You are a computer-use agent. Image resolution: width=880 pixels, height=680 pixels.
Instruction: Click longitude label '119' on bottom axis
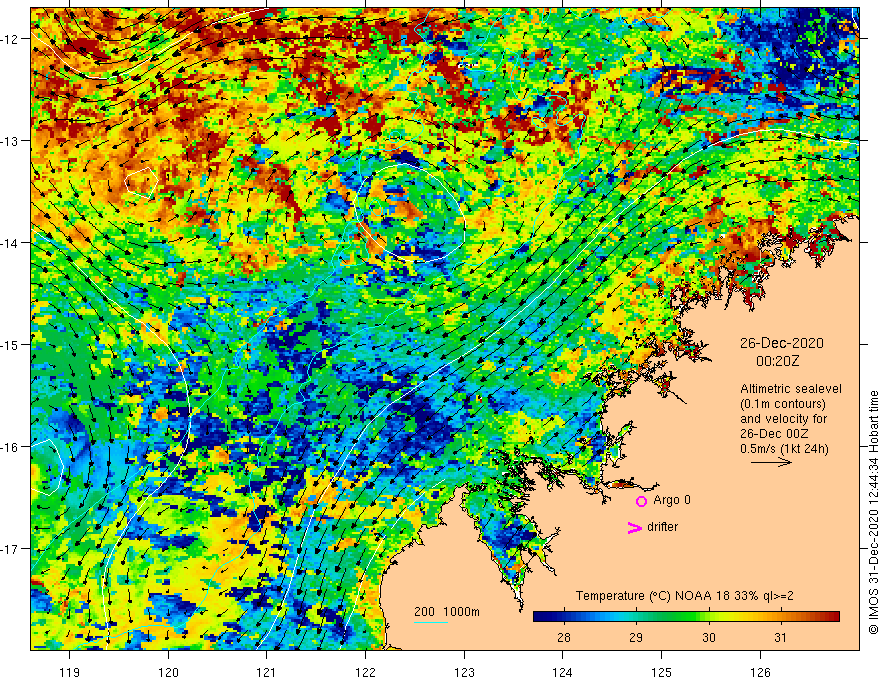[70, 672]
